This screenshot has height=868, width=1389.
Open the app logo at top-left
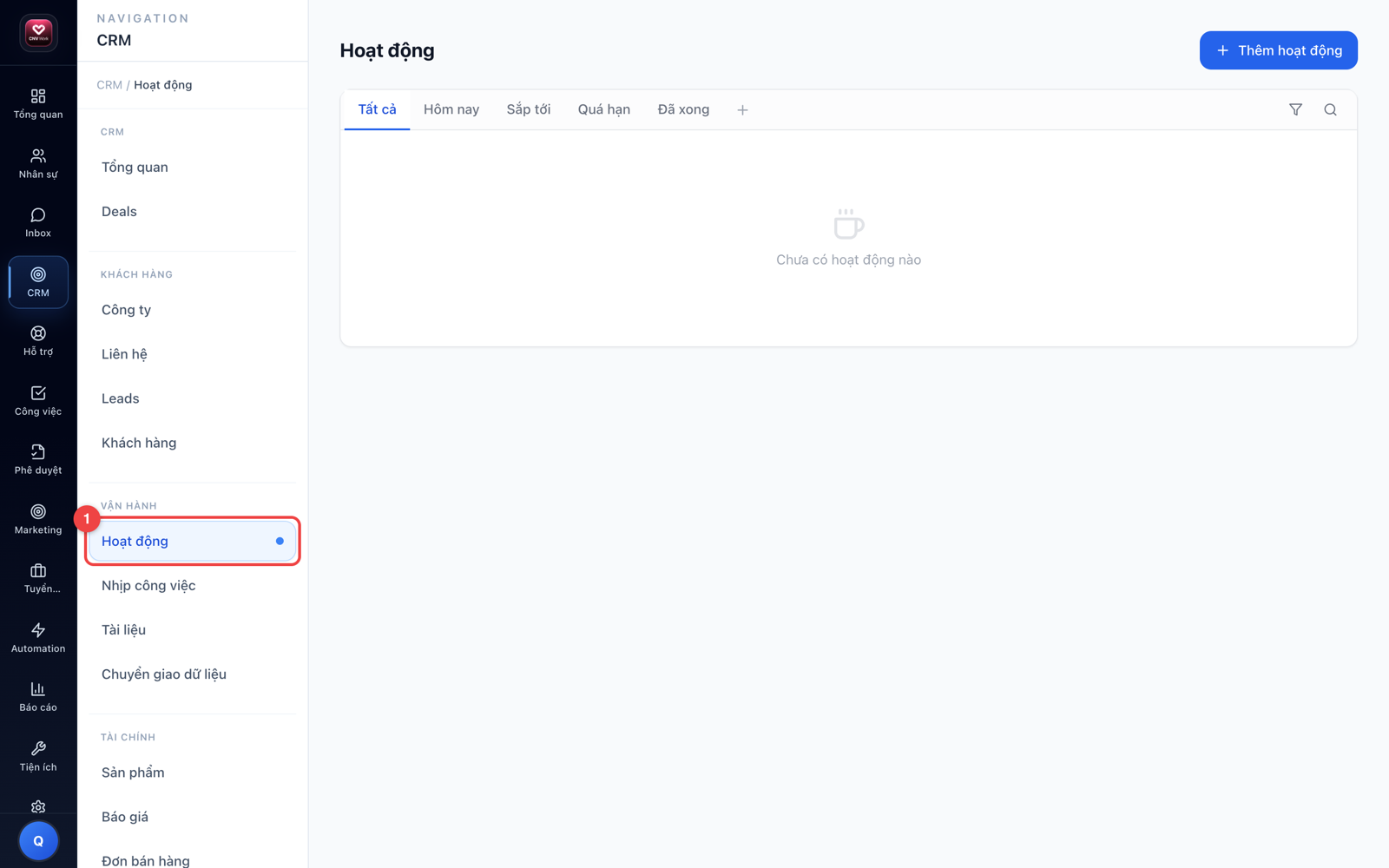click(x=38, y=33)
